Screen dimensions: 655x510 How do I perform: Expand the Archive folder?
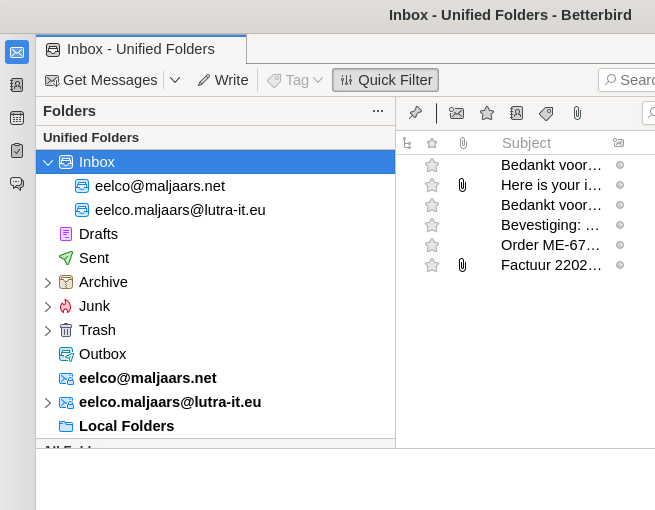[x=47, y=283]
